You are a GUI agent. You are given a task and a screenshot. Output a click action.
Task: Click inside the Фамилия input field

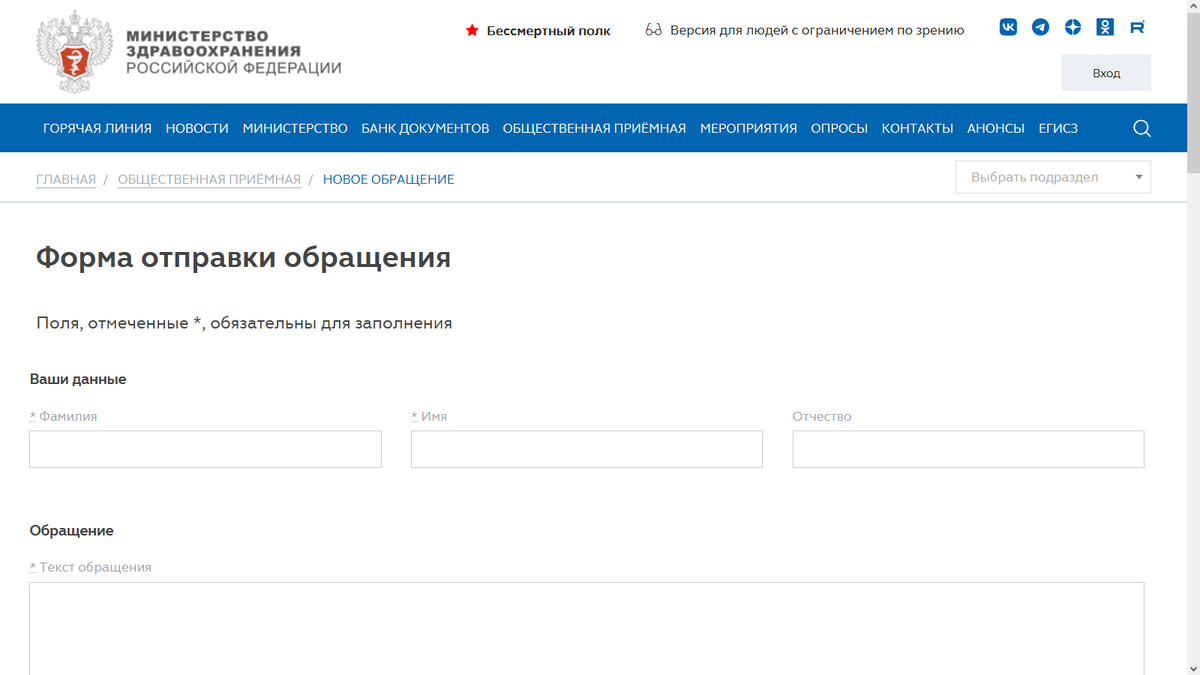[205, 448]
